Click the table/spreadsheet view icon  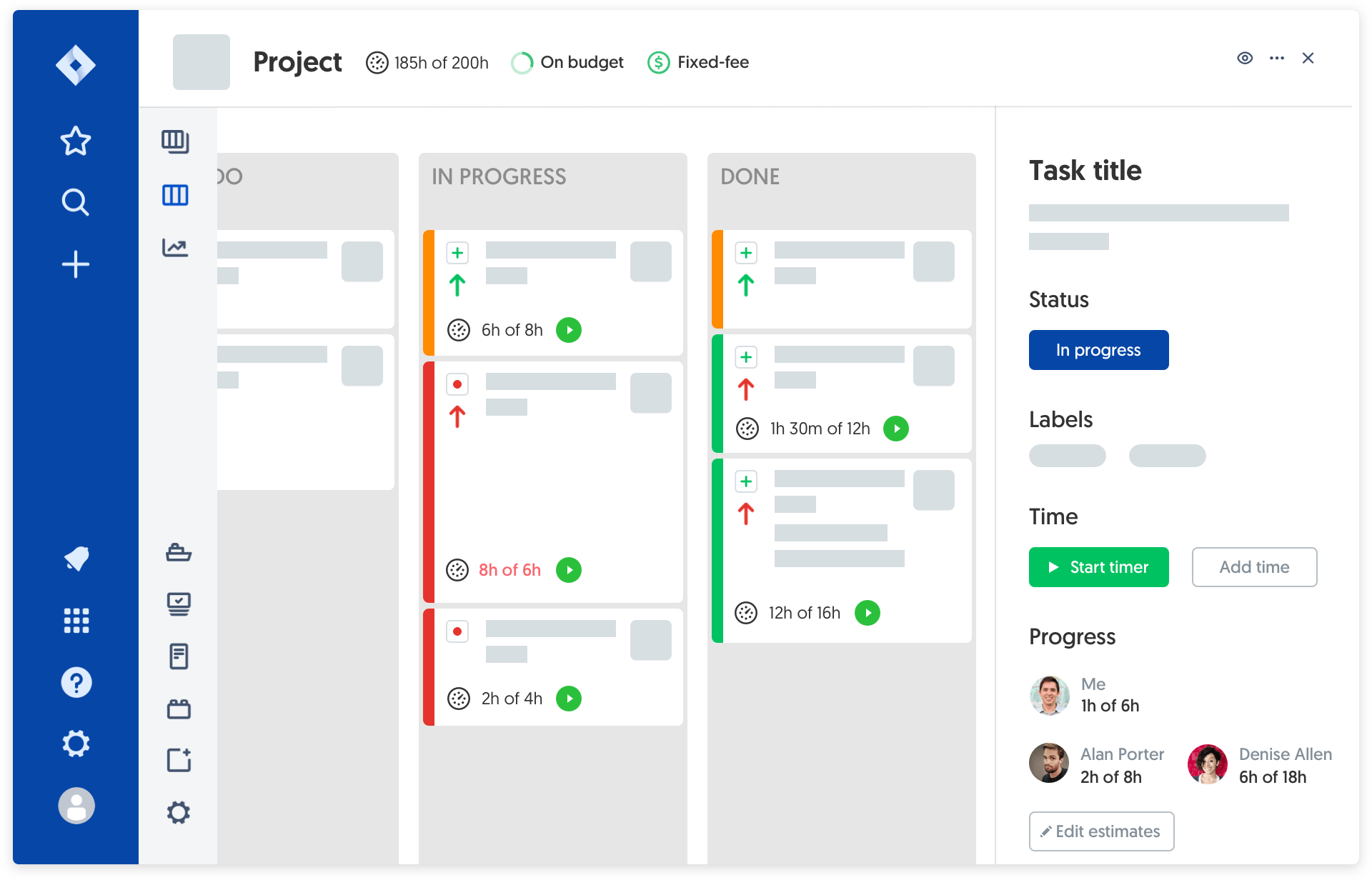175,141
